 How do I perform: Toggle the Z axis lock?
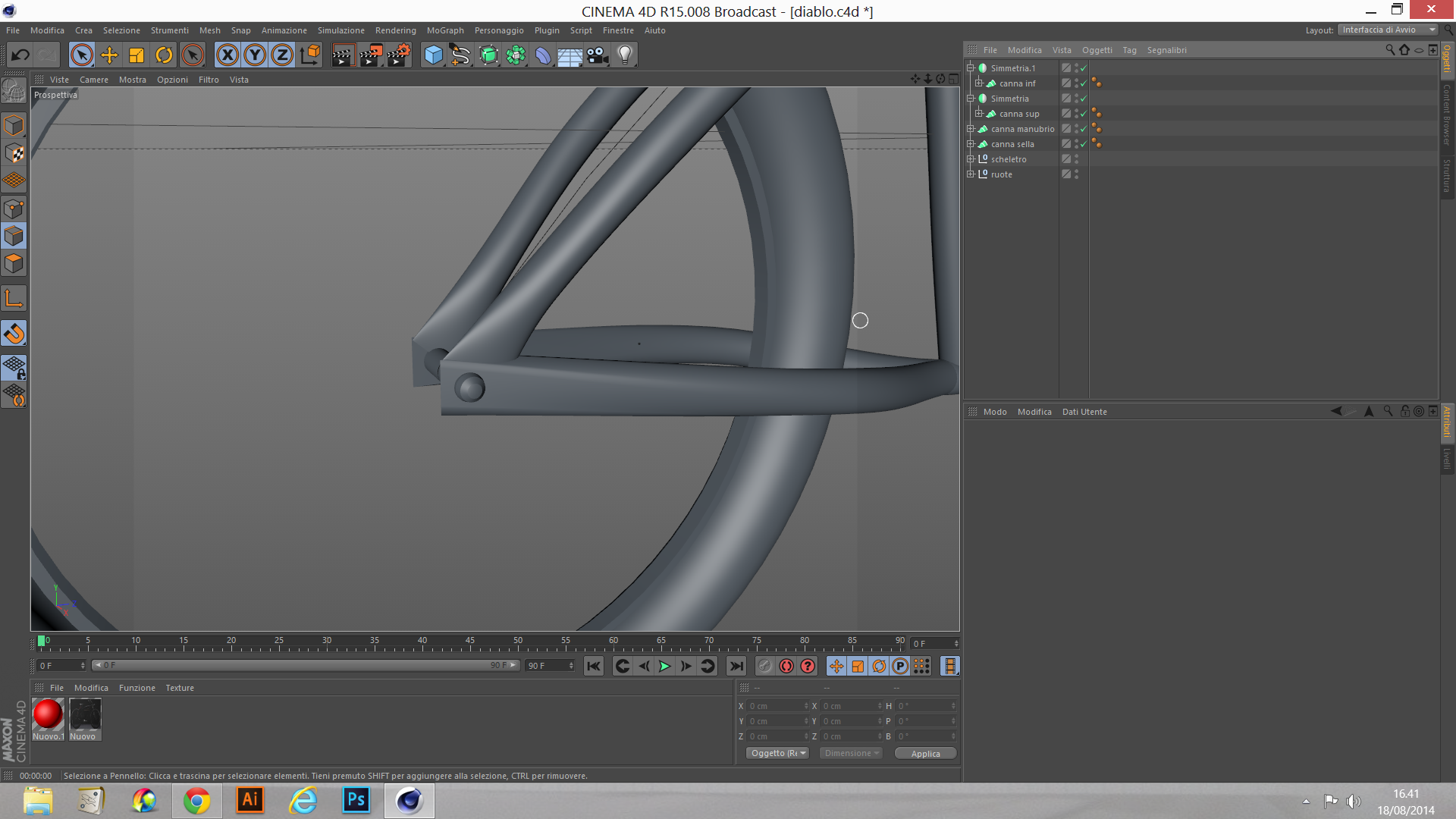coord(282,55)
